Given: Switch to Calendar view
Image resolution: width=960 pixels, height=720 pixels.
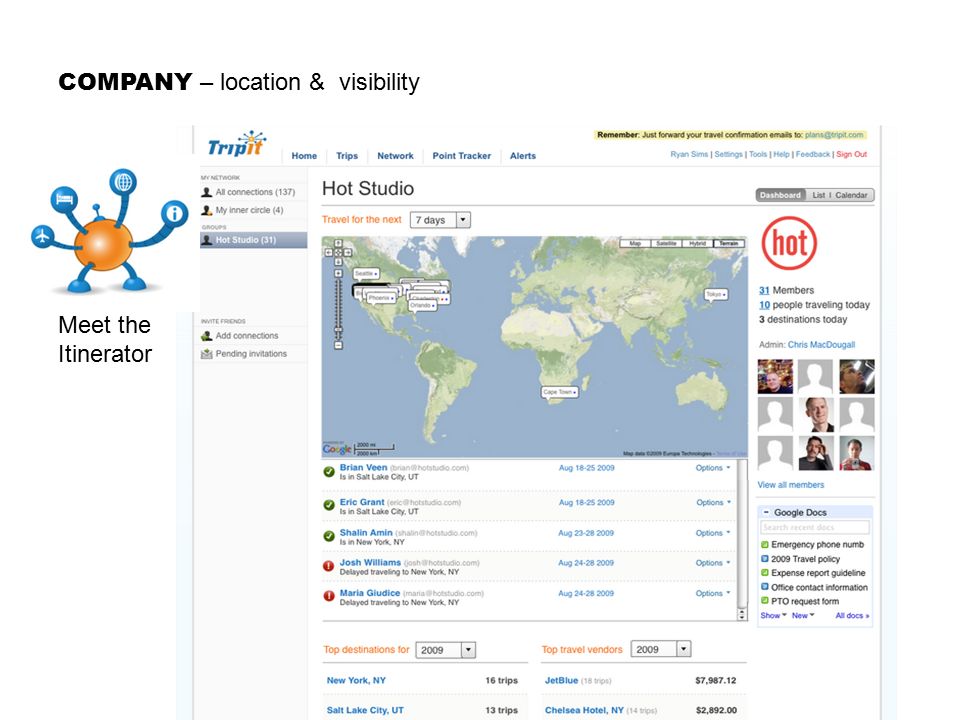Looking at the screenshot, I should pos(851,195).
